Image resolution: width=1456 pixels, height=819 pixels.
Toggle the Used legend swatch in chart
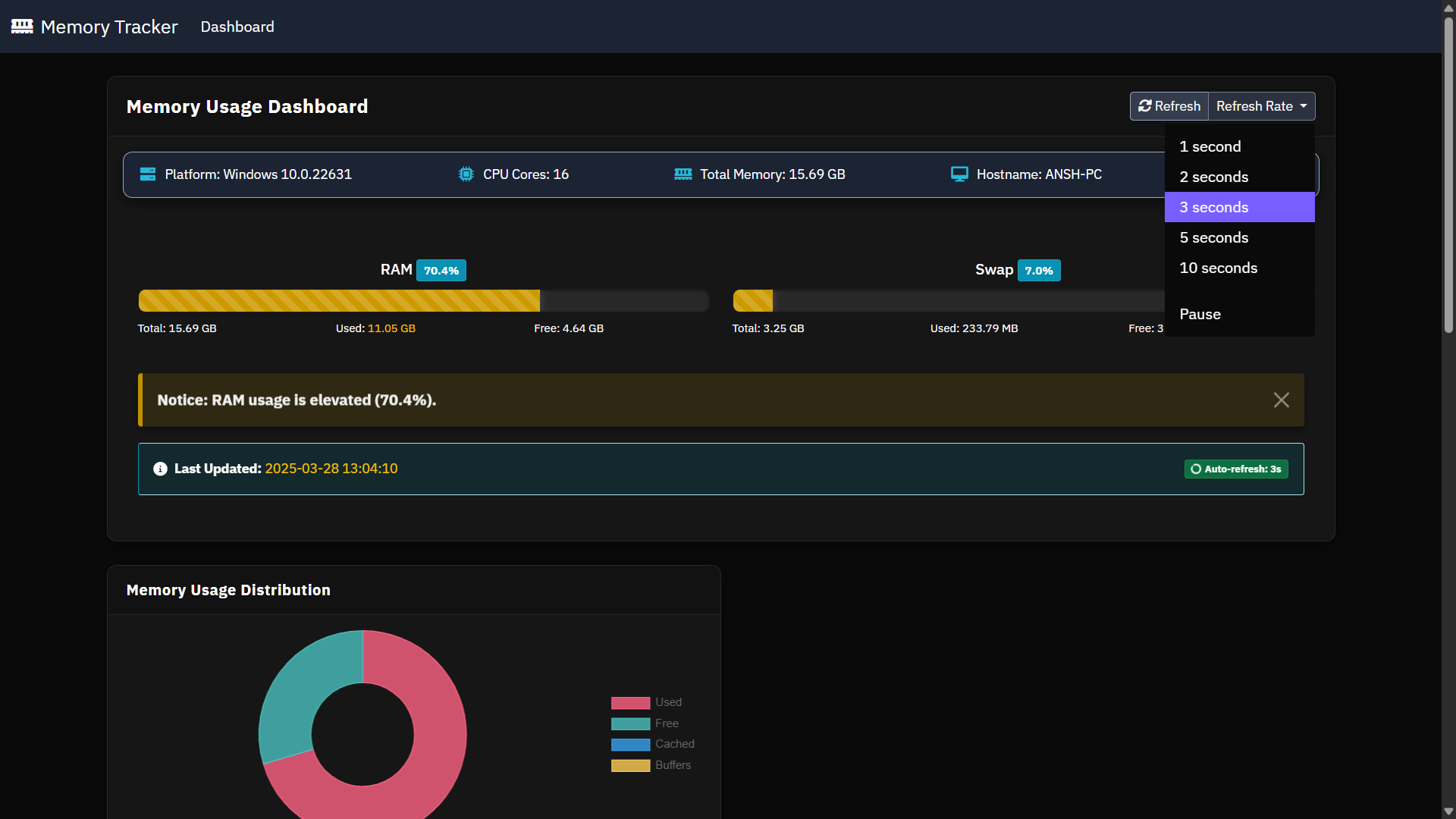[630, 703]
